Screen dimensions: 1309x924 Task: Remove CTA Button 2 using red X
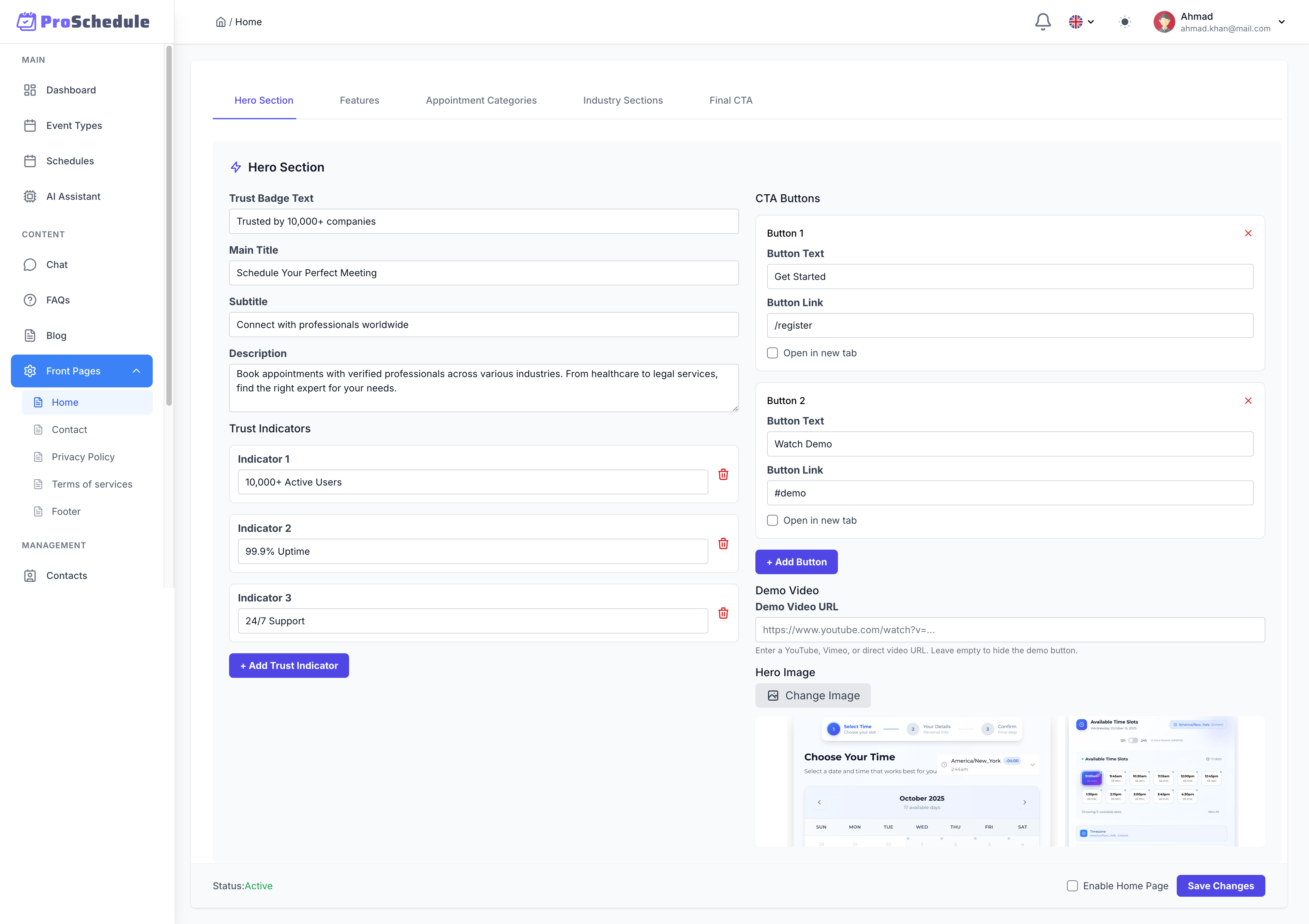[x=1248, y=401]
